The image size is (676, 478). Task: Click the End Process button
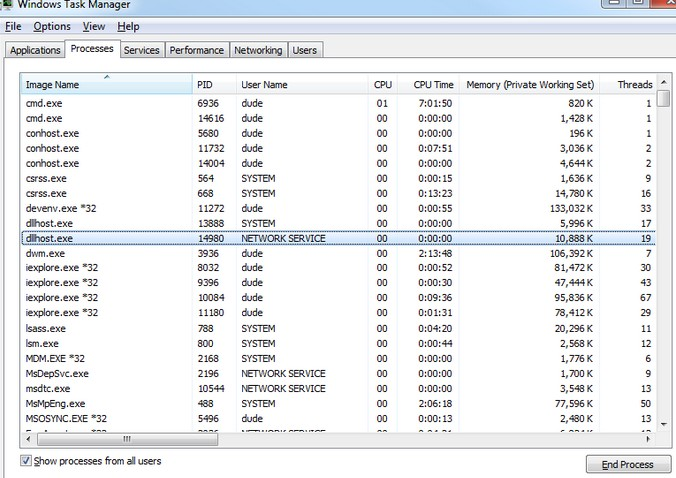point(628,464)
